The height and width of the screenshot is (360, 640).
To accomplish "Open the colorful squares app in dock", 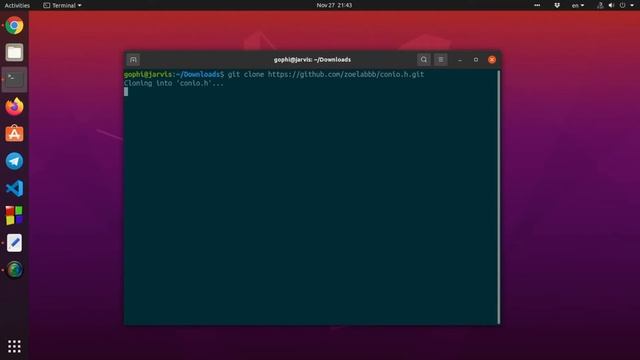I will click(14, 215).
